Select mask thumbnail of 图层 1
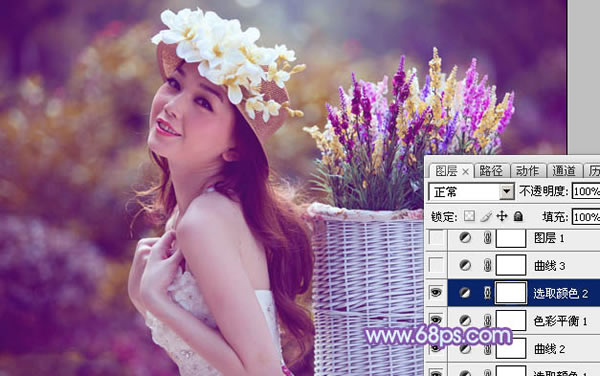The width and height of the screenshot is (600, 376). (x=511, y=238)
